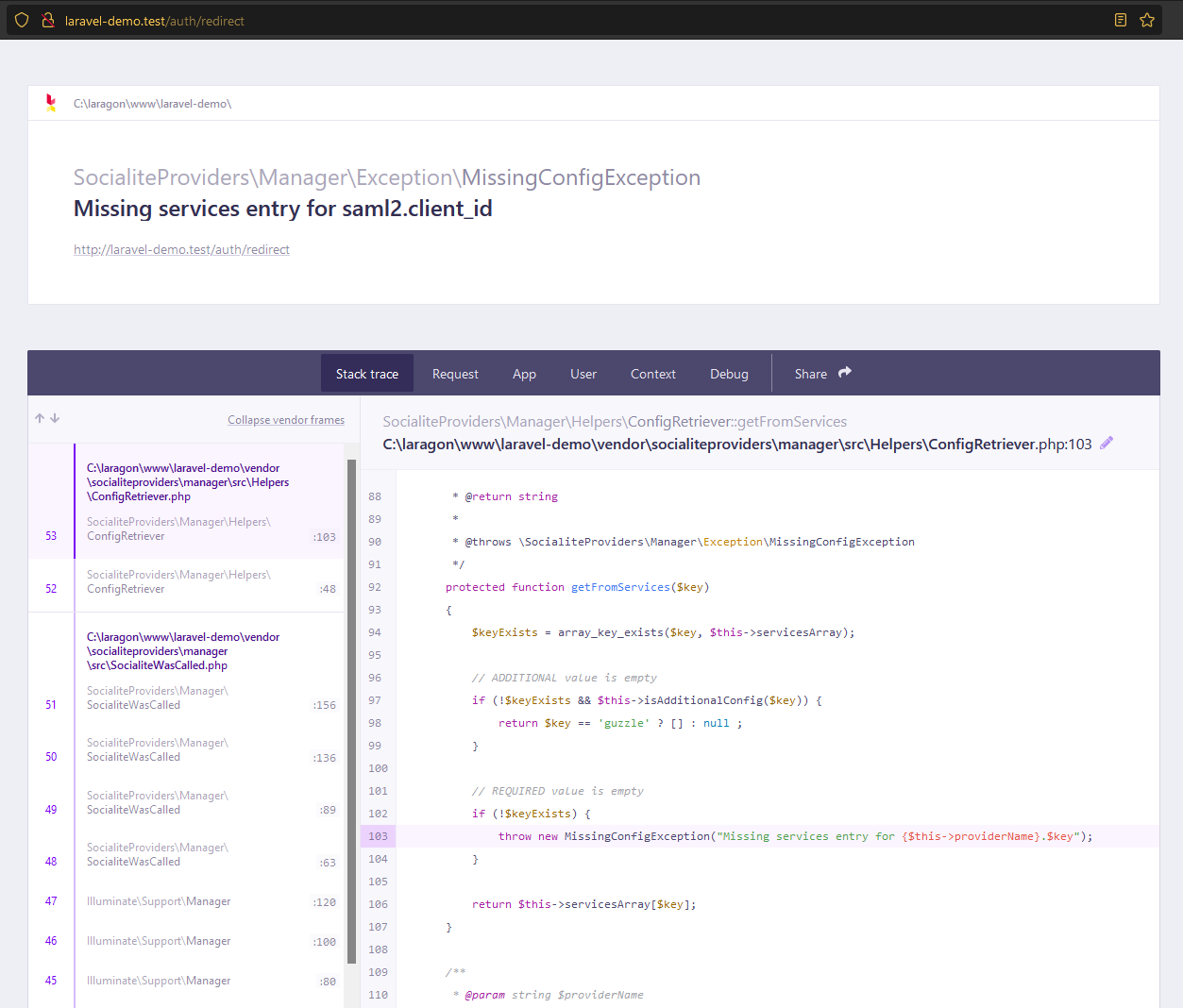Viewport: 1183px width, 1008px height.
Task: Click the '$keyExists = array_key_exists' code line
Action: (x=663, y=632)
